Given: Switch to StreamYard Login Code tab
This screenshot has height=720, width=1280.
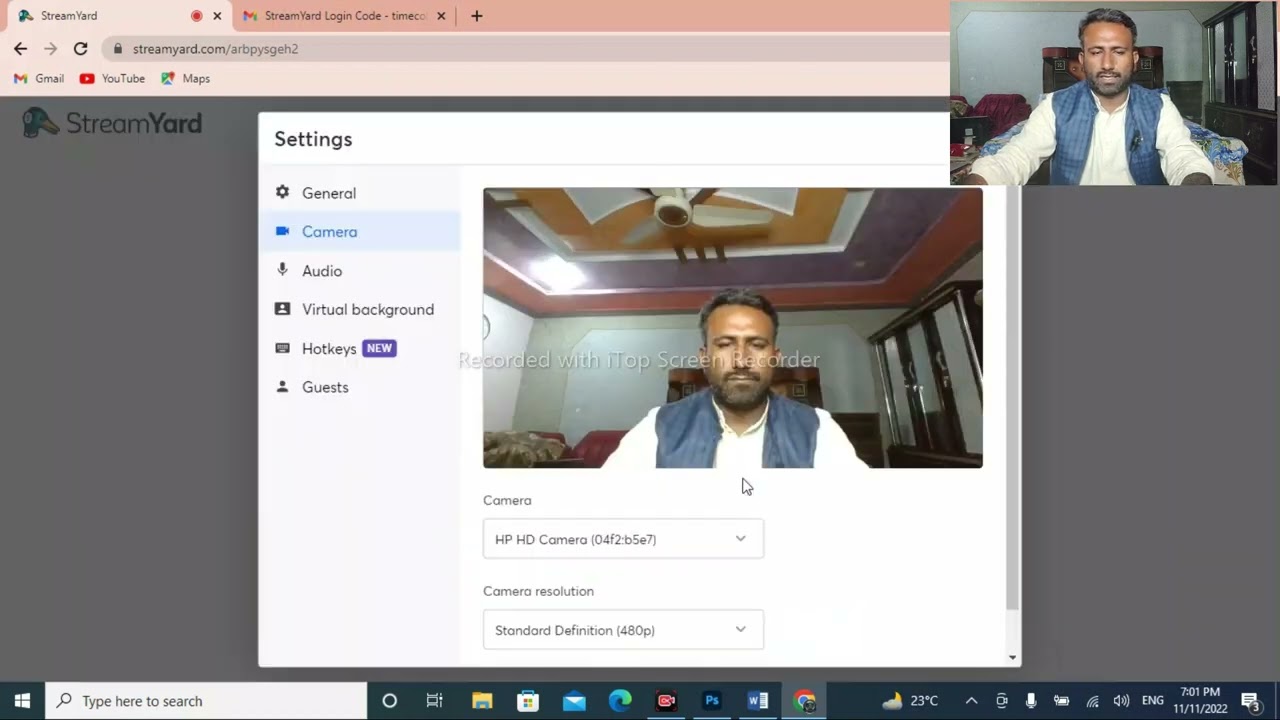Looking at the screenshot, I should 343,16.
